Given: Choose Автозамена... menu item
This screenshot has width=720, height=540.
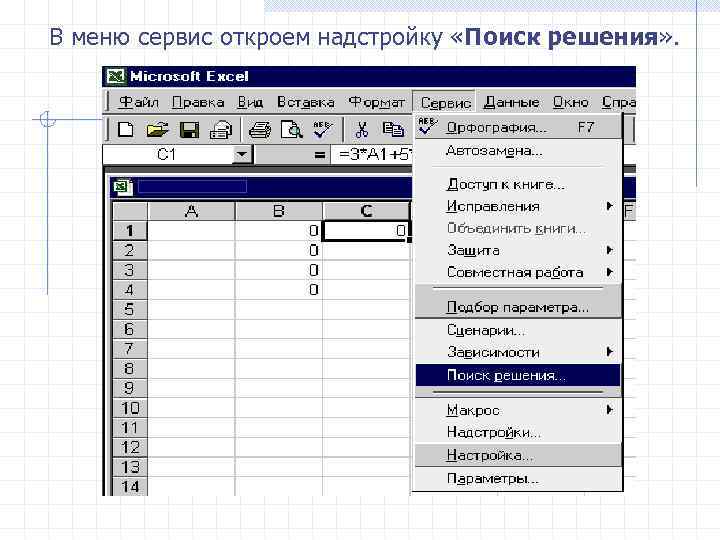Looking at the screenshot, I should (x=518, y=151).
